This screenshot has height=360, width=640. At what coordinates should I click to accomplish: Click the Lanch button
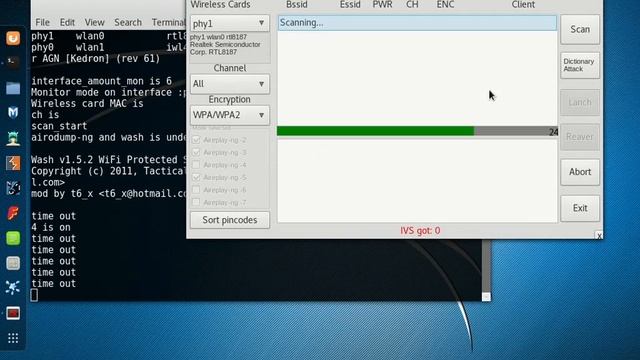click(x=580, y=102)
